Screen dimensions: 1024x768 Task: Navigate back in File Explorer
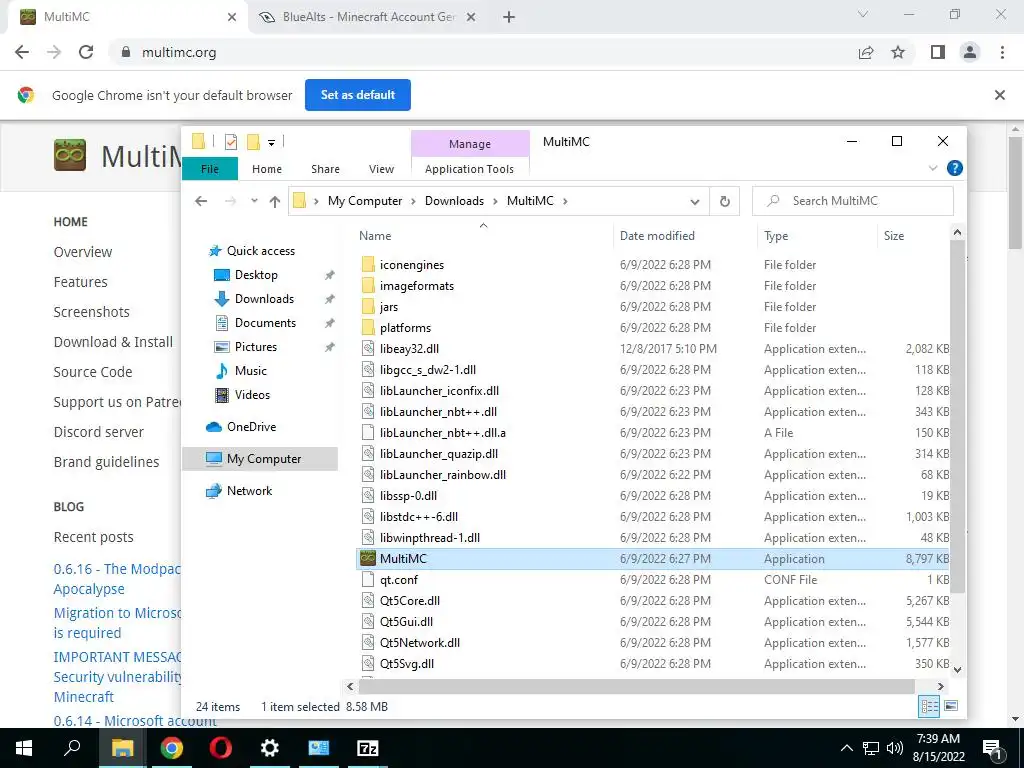tap(201, 201)
